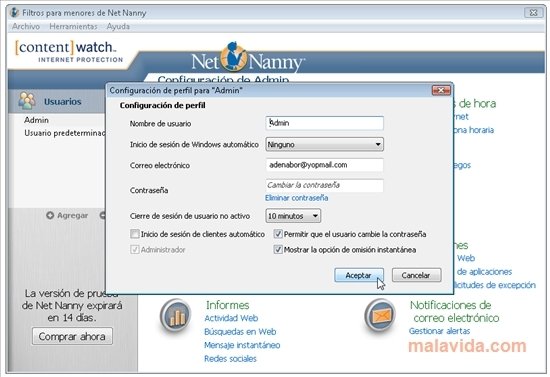Open the Ayuda menu
The image size is (550, 377).
point(118,27)
